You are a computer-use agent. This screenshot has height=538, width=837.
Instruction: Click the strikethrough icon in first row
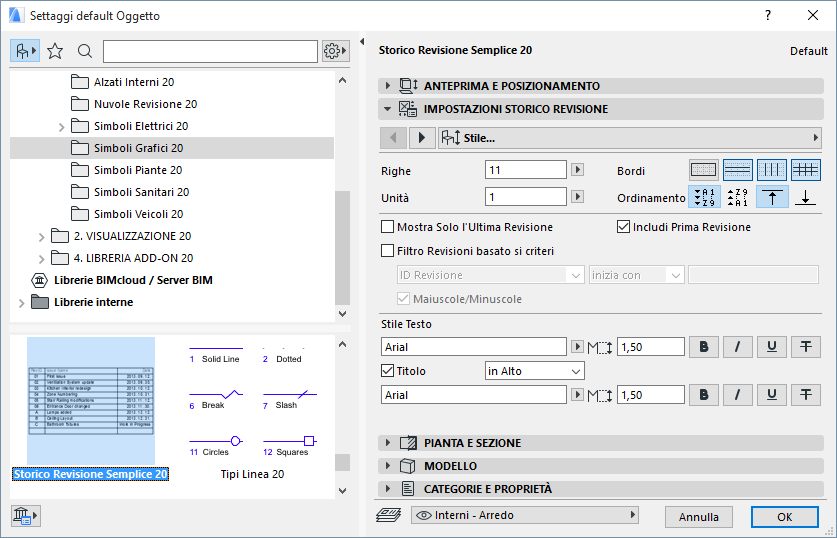(806, 347)
